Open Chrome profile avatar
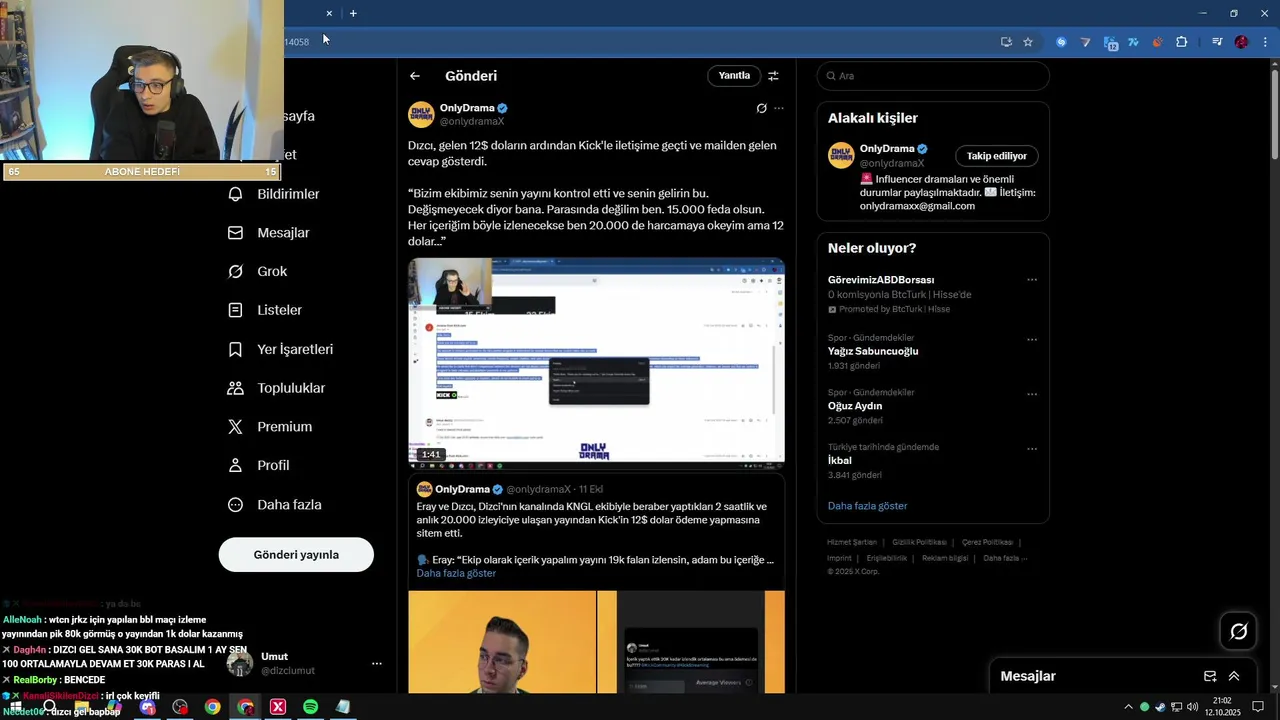1280x720 pixels. (x=1241, y=42)
